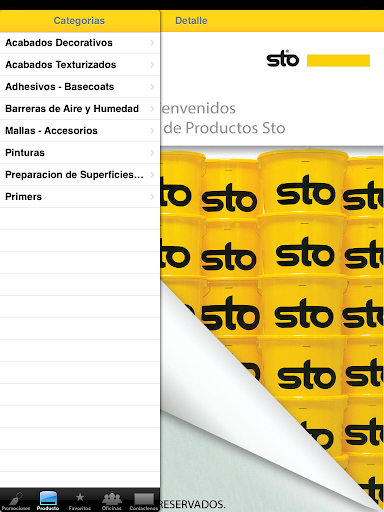Image resolution: width=384 pixels, height=512 pixels.
Task: Select the Primers category row
Action: pyautogui.click(x=80, y=197)
